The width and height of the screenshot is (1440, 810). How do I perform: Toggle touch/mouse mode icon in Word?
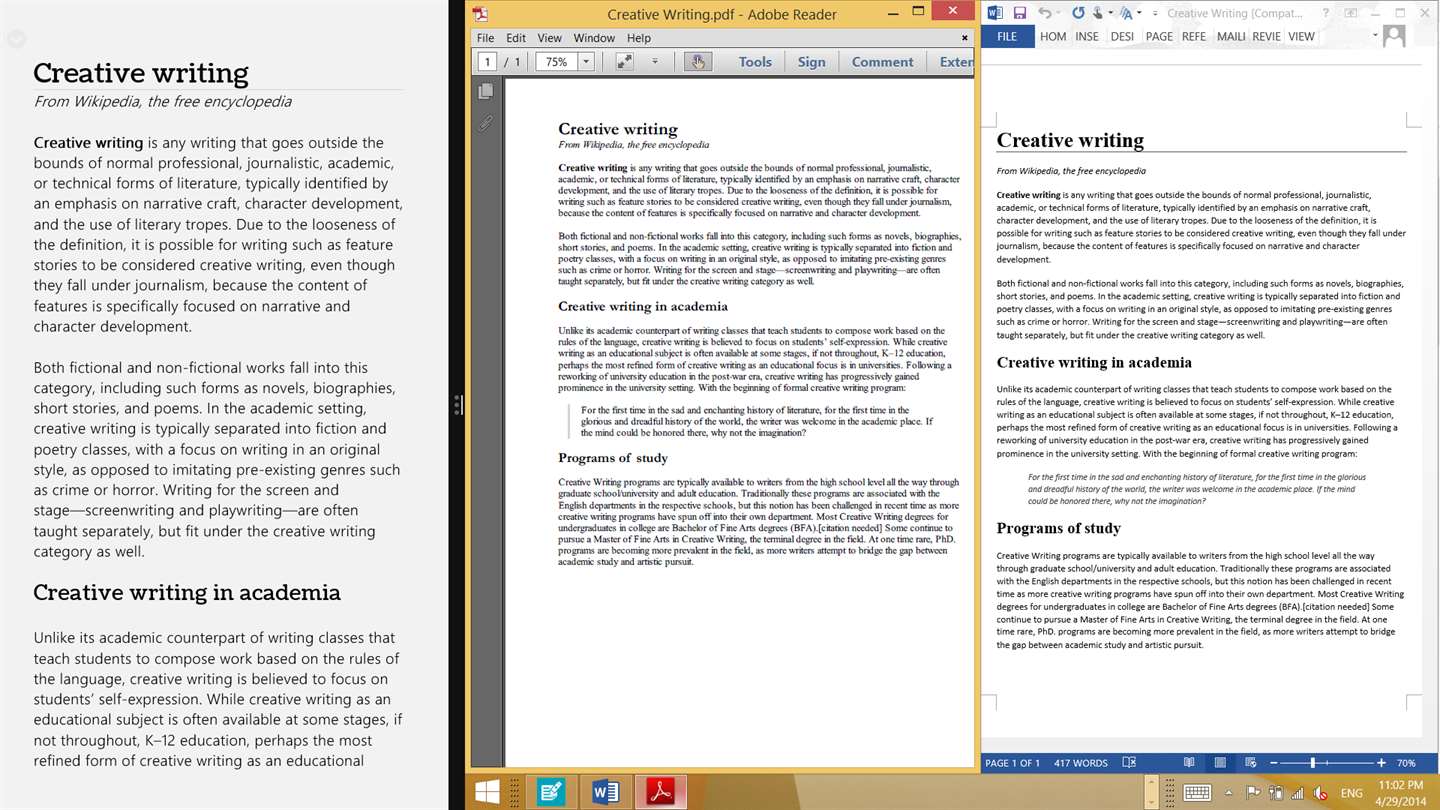click(x=1098, y=13)
